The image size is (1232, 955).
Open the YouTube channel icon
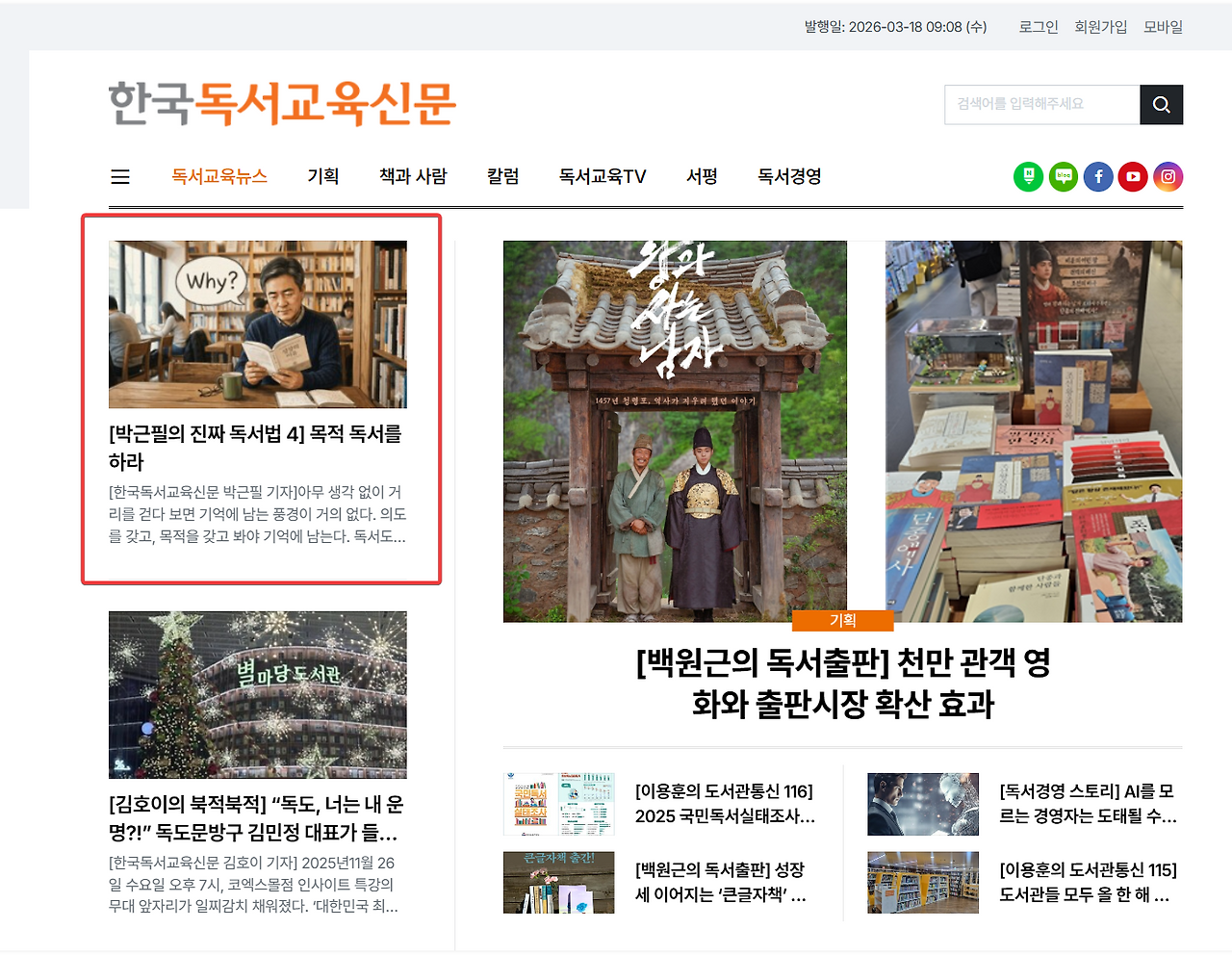1133,177
